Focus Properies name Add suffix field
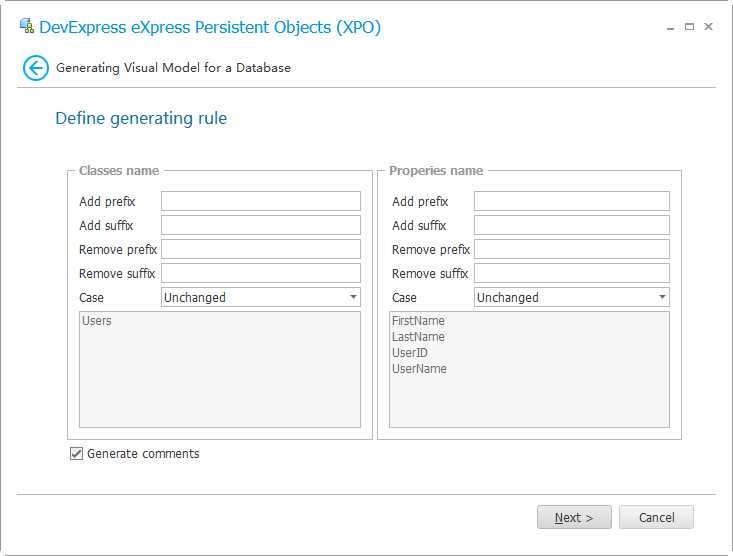Image resolution: width=733 pixels, height=556 pixels. point(571,225)
